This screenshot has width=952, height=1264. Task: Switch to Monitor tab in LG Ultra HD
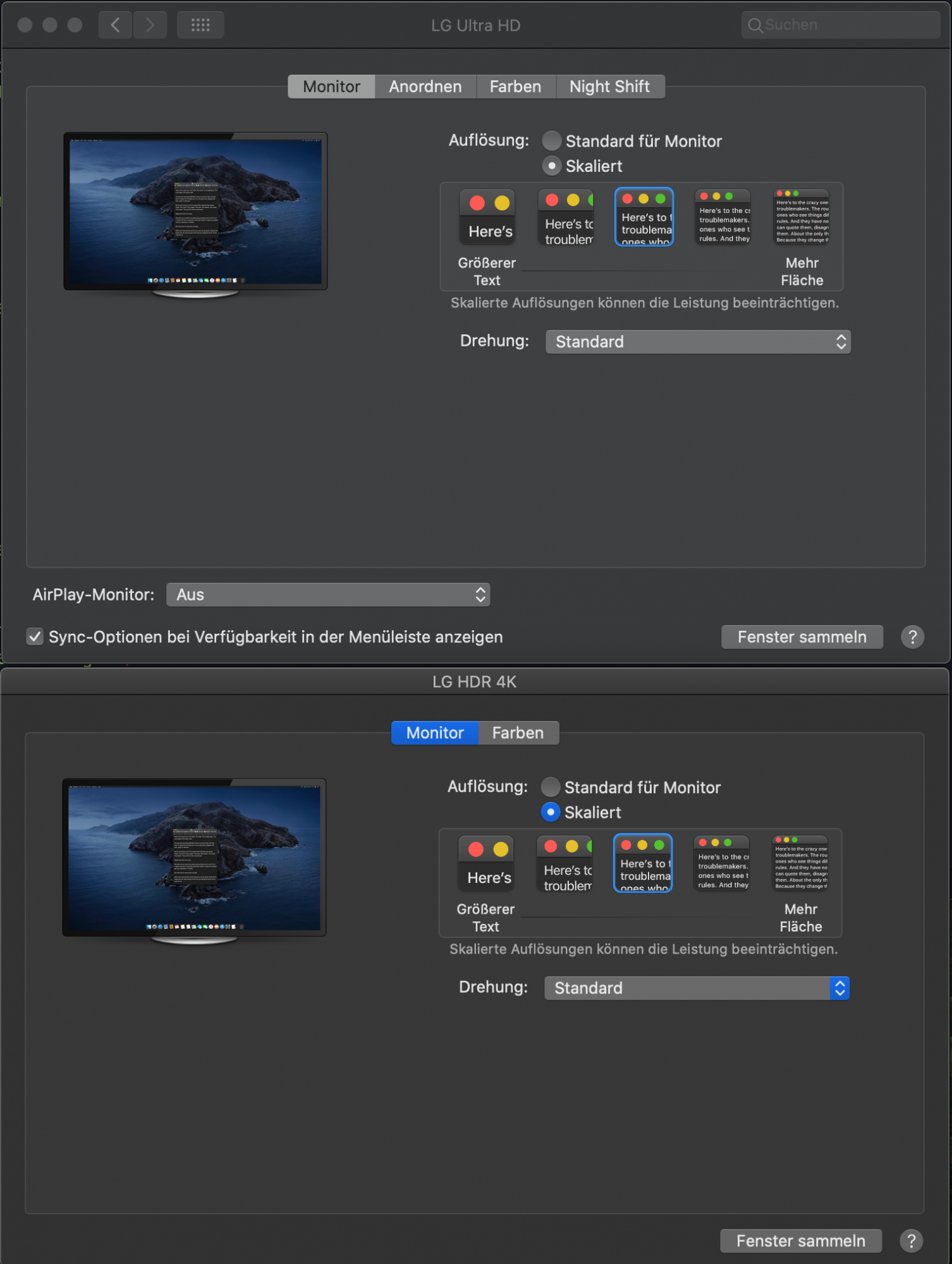[331, 87]
